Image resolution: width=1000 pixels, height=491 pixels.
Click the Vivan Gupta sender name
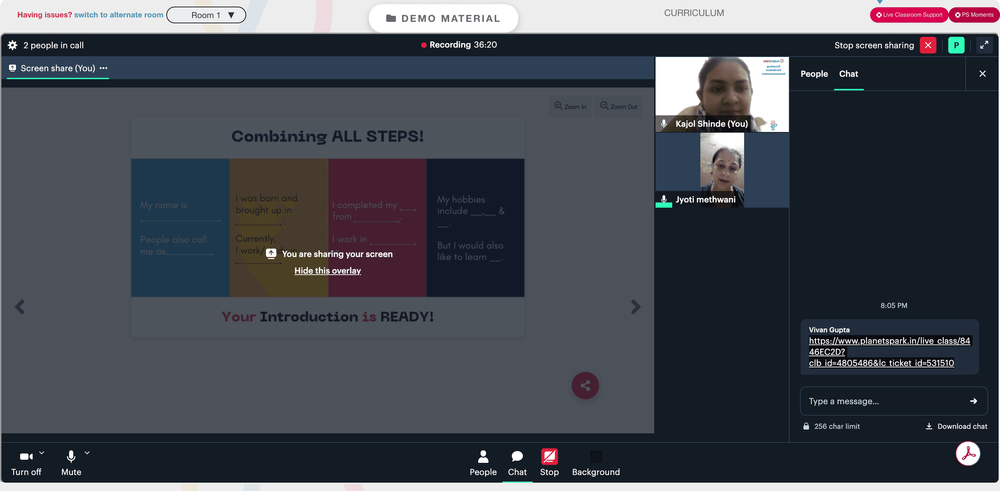coord(829,330)
